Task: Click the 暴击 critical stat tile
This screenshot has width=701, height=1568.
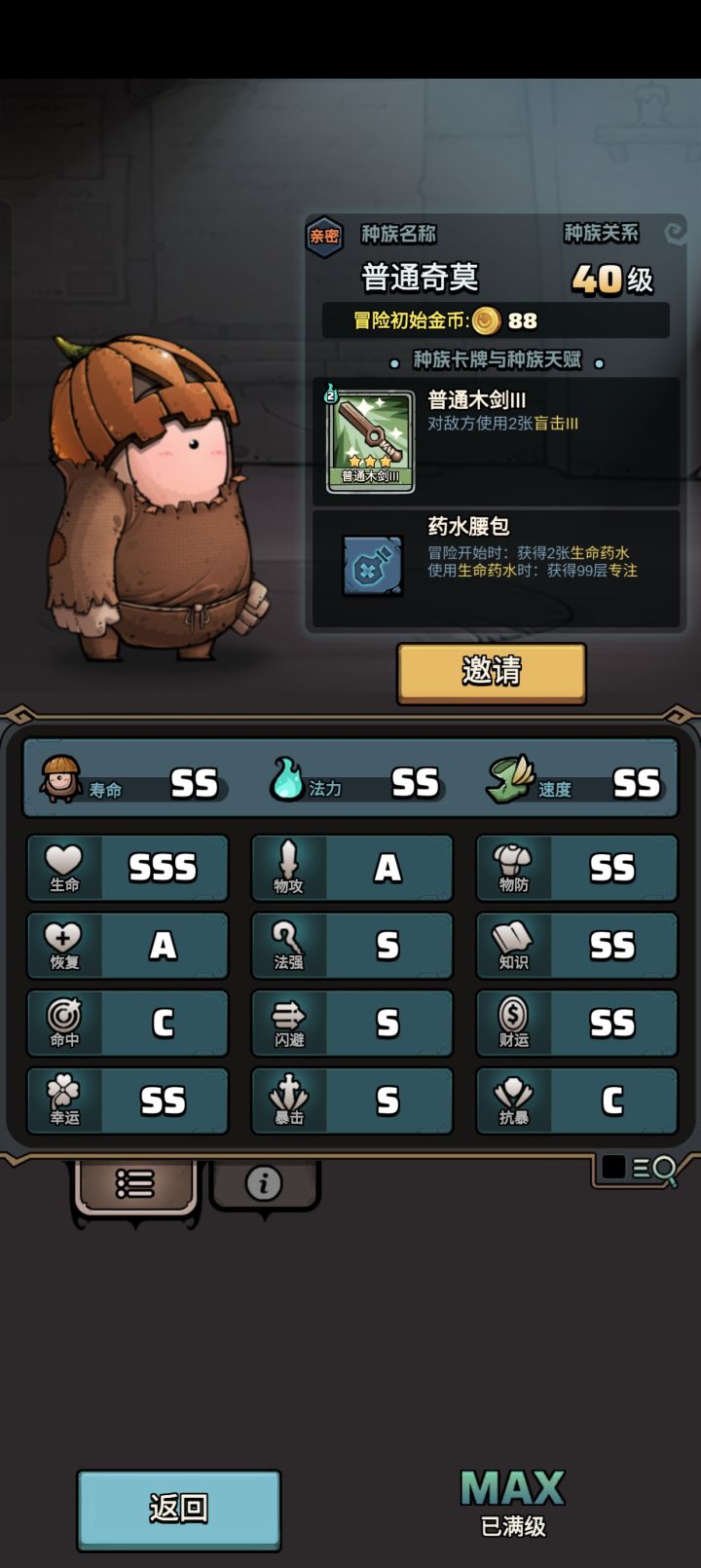Action: click(x=352, y=1101)
